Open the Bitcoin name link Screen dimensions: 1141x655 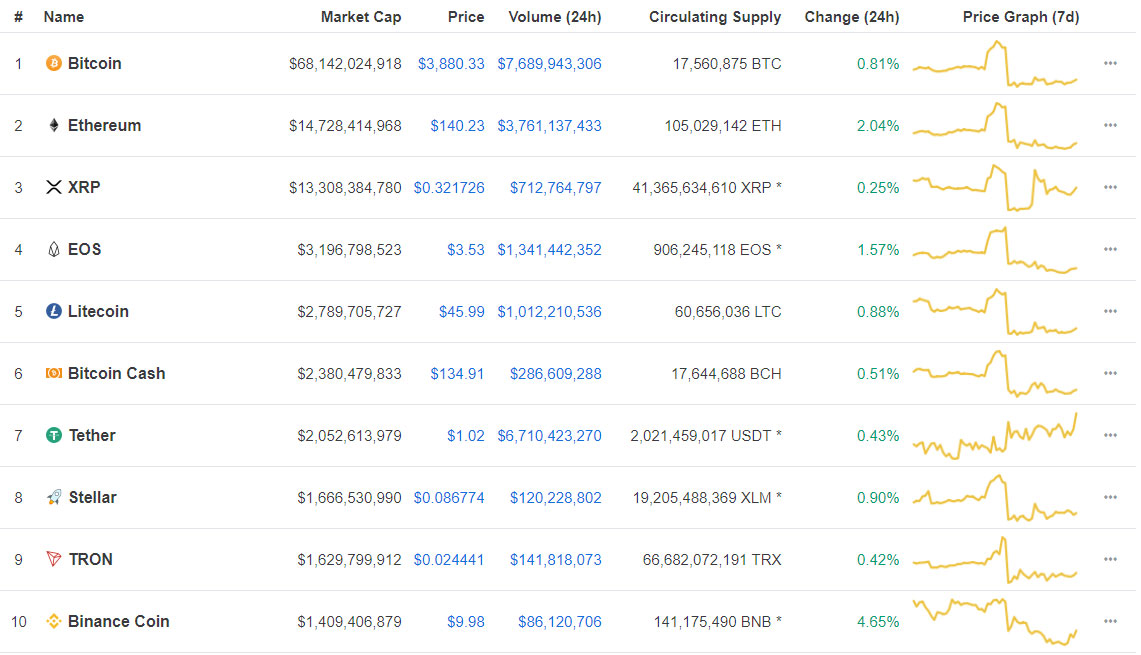[x=95, y=63]
